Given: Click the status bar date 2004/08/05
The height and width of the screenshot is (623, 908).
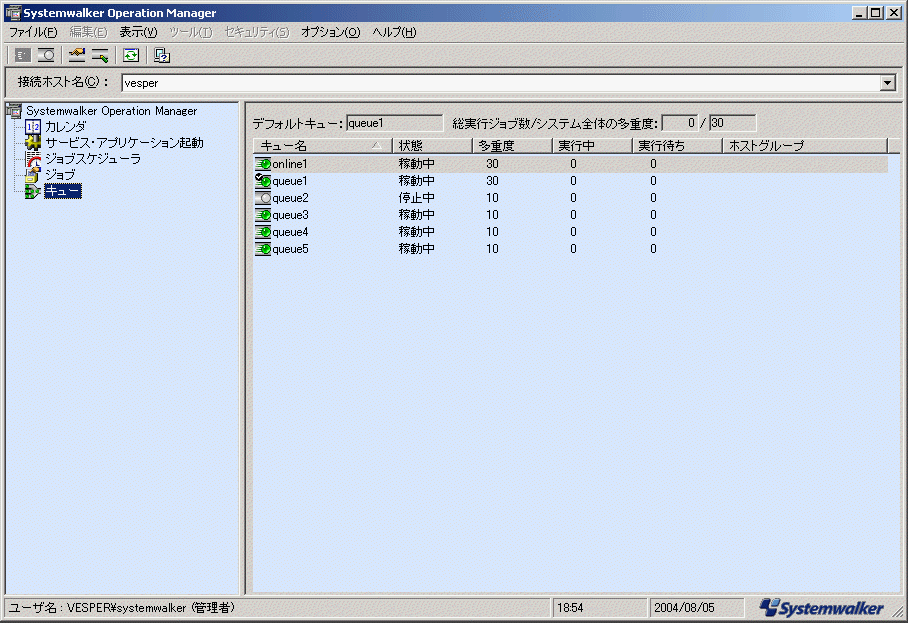Looking at the screenshot, I should click(x=684, y=607).
